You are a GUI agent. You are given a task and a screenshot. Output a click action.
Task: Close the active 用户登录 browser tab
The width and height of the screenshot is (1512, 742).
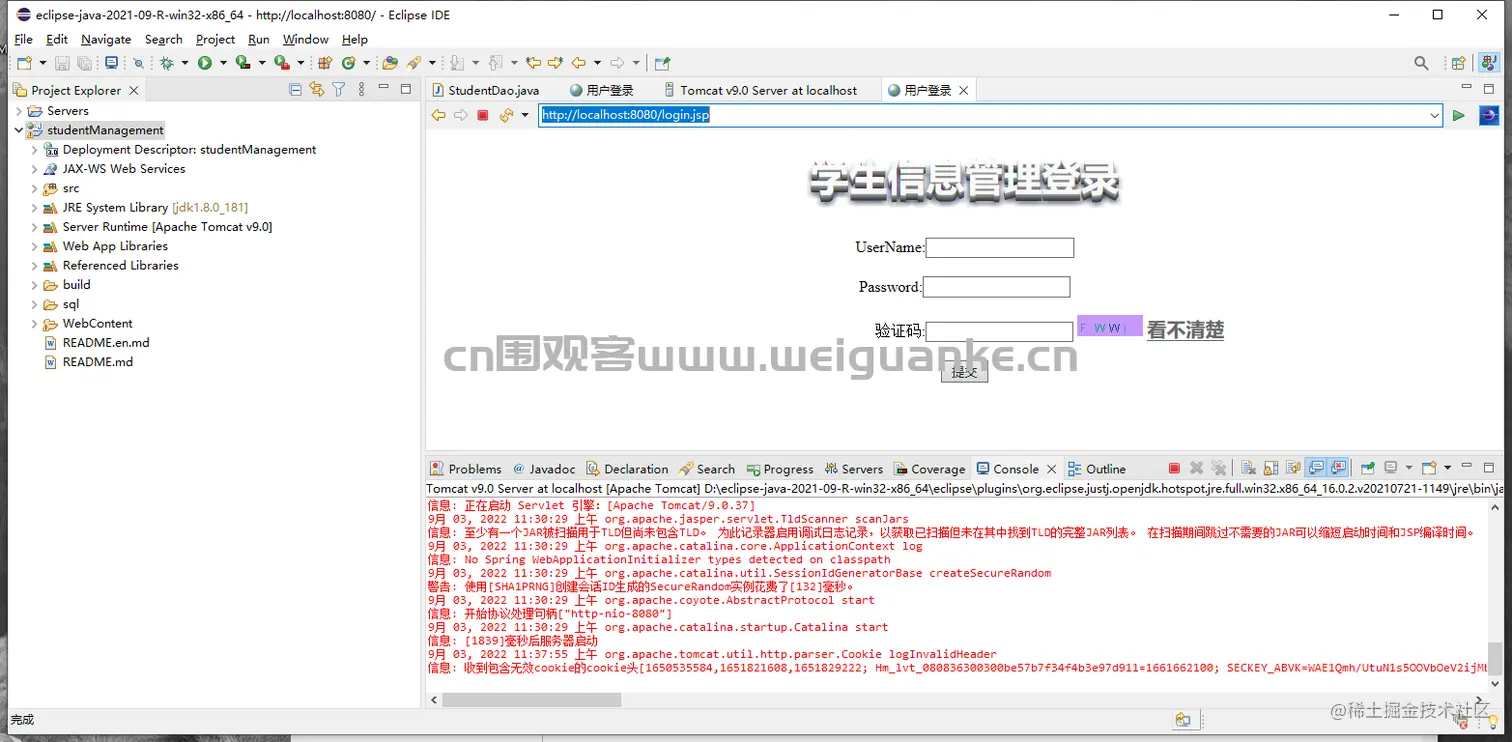click(x=963, y=90)
